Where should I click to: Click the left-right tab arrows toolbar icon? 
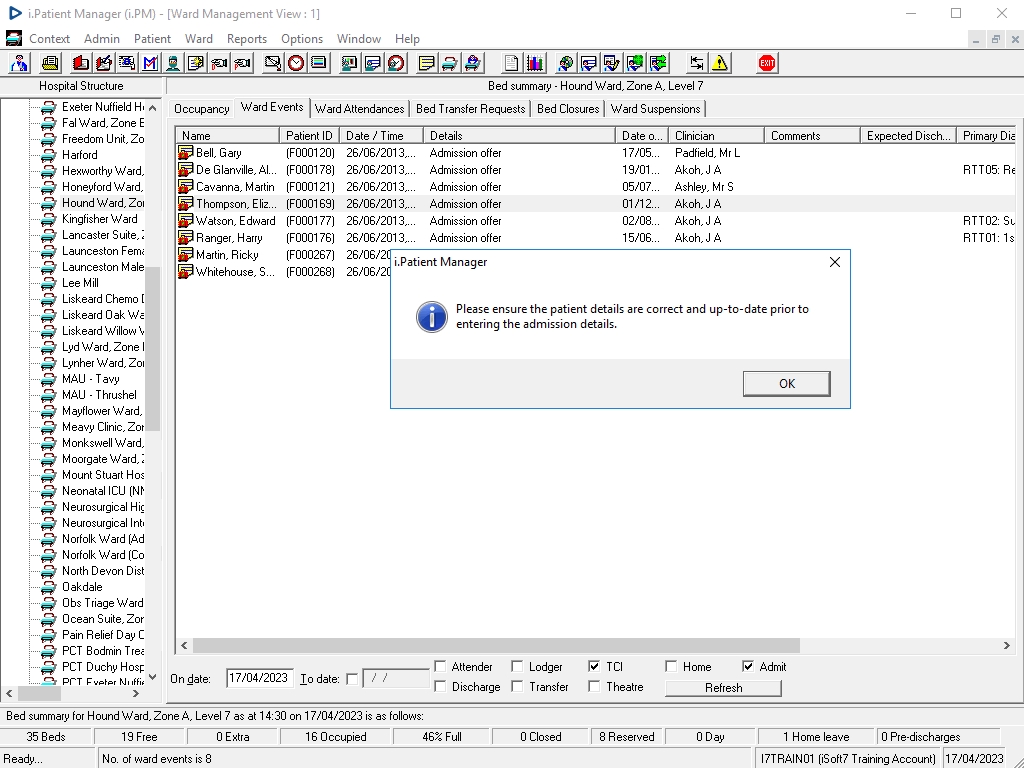click(696, 63)
